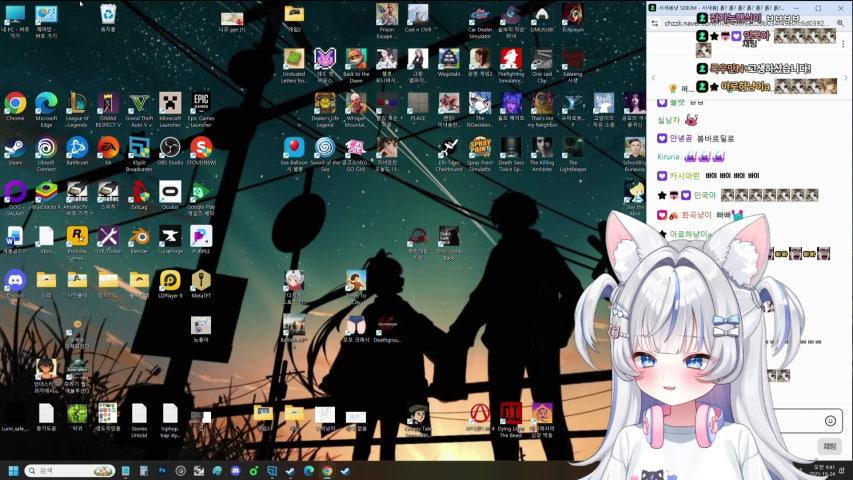The width and height of the screenshot is (853, 480).
Task: Open the emoji picker in chat
Action: coord(830,421)
